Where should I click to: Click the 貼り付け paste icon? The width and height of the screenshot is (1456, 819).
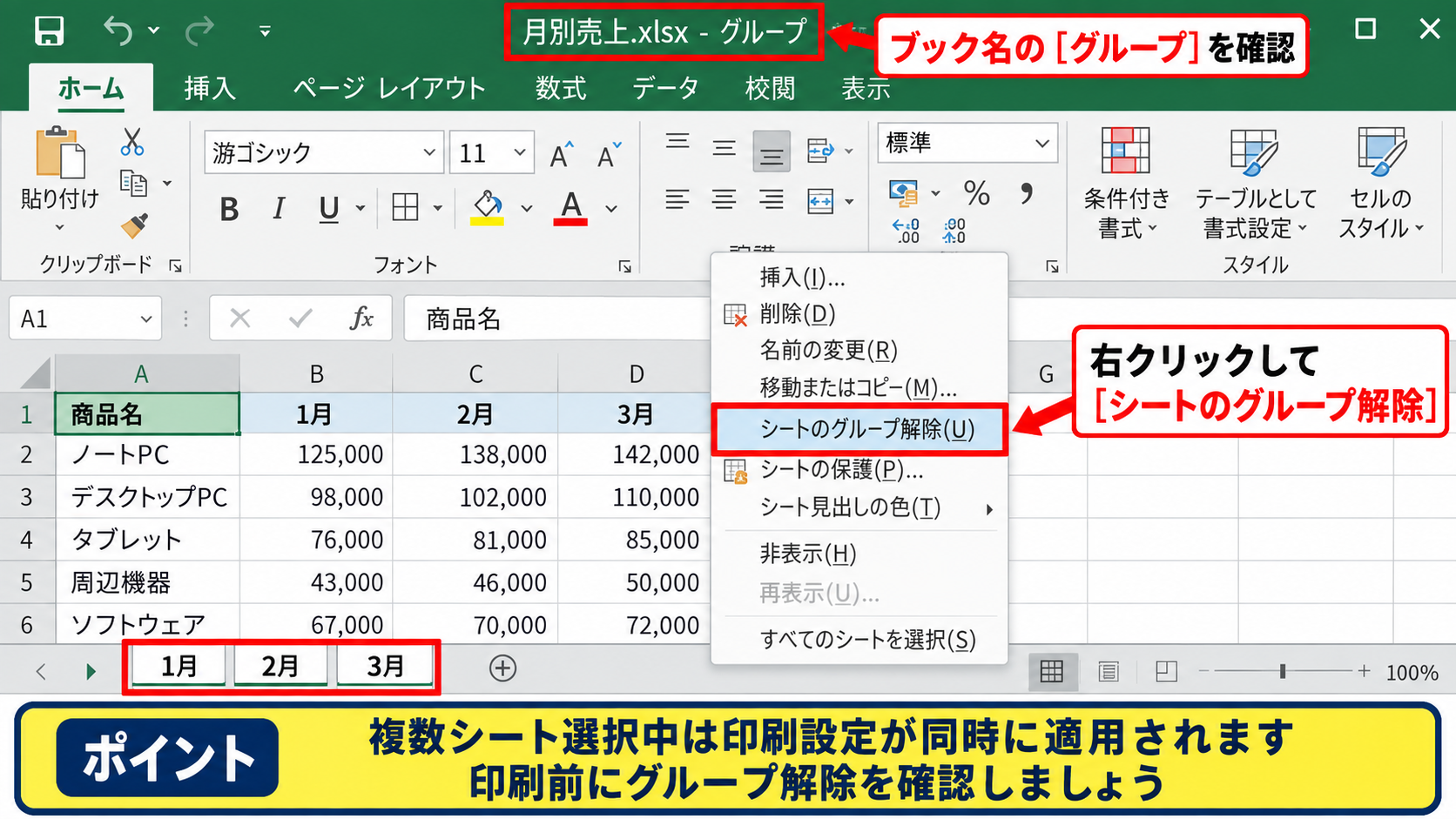coord(60,153)
